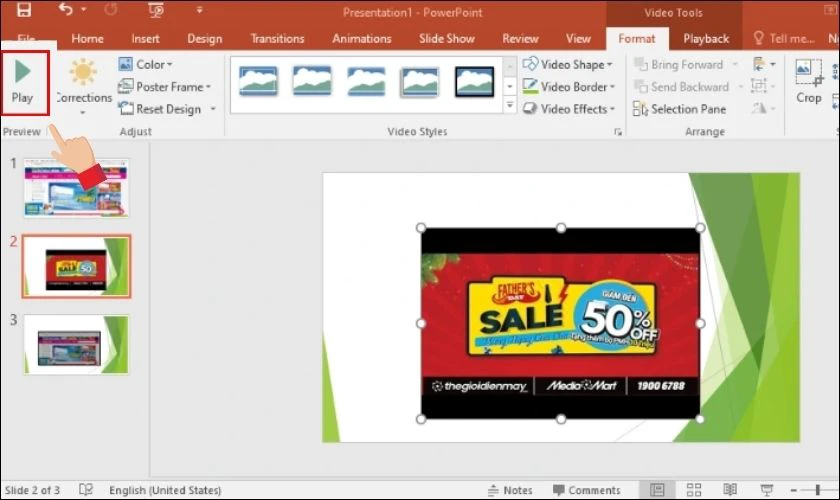Open the Video Shape menu
Viewport: 840px width, 500px height.
tap(568, 64)
